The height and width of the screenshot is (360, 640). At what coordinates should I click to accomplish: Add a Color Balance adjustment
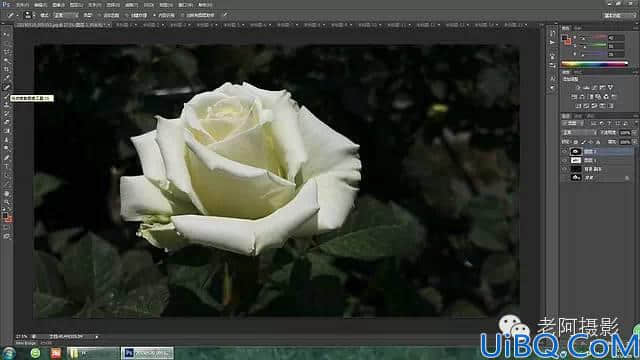point(582,97)
